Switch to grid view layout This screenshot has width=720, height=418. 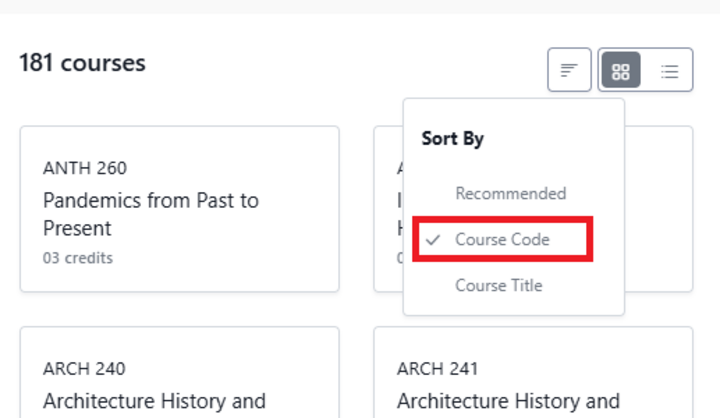click(621, 71)
